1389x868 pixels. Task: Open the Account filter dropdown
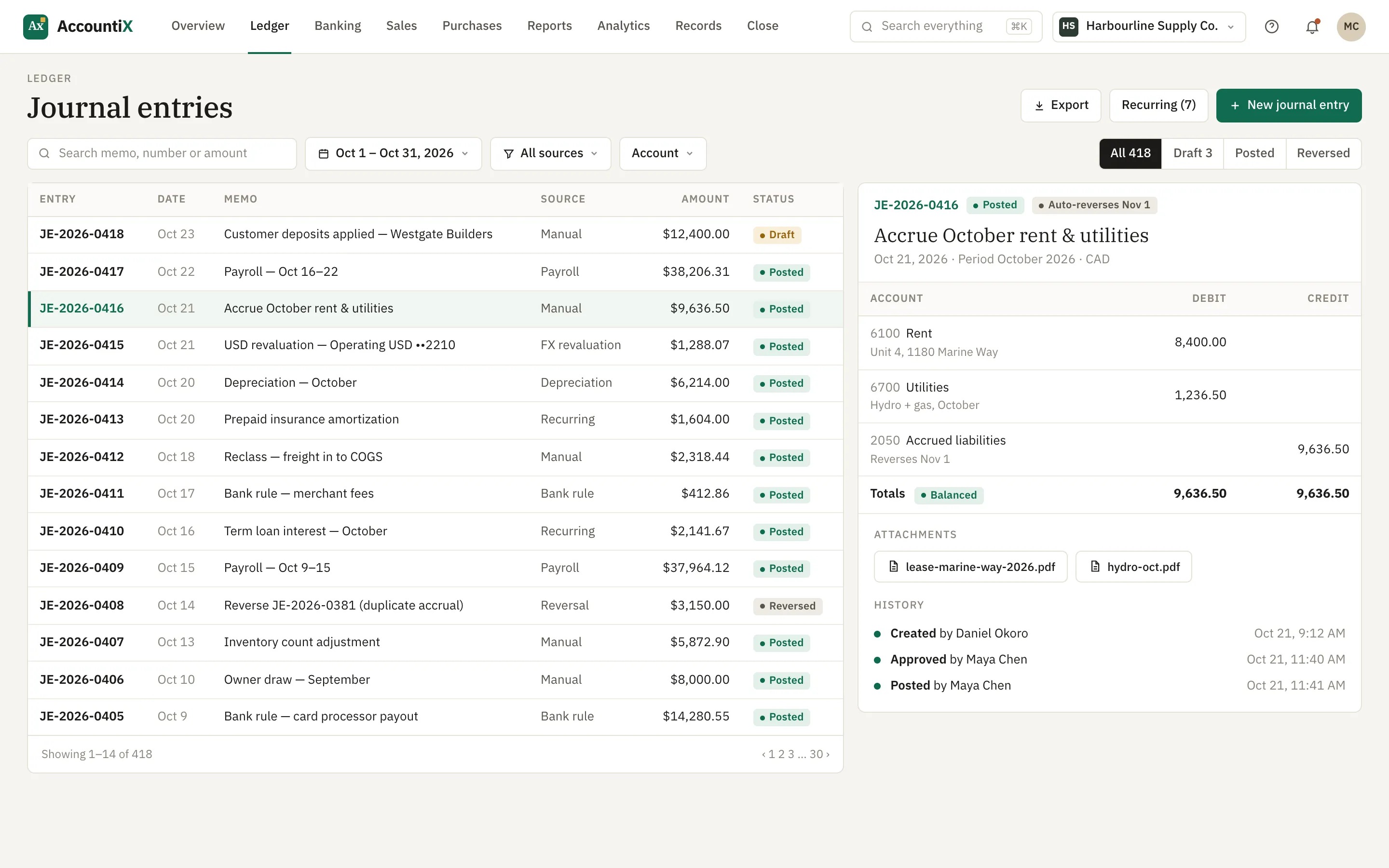click(662, 154)
